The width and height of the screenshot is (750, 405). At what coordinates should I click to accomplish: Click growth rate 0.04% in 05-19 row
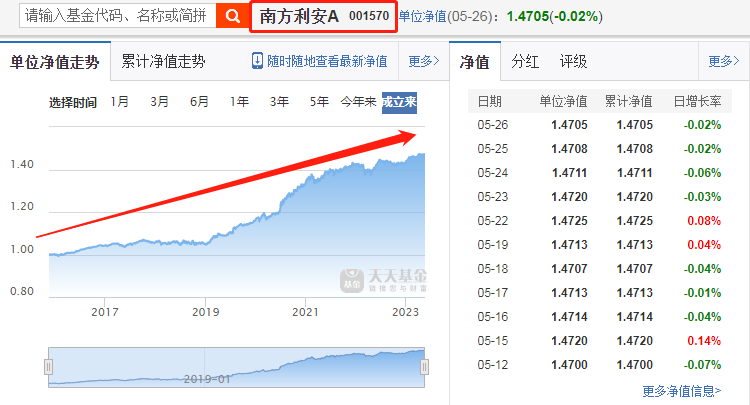tap(704, 245)
